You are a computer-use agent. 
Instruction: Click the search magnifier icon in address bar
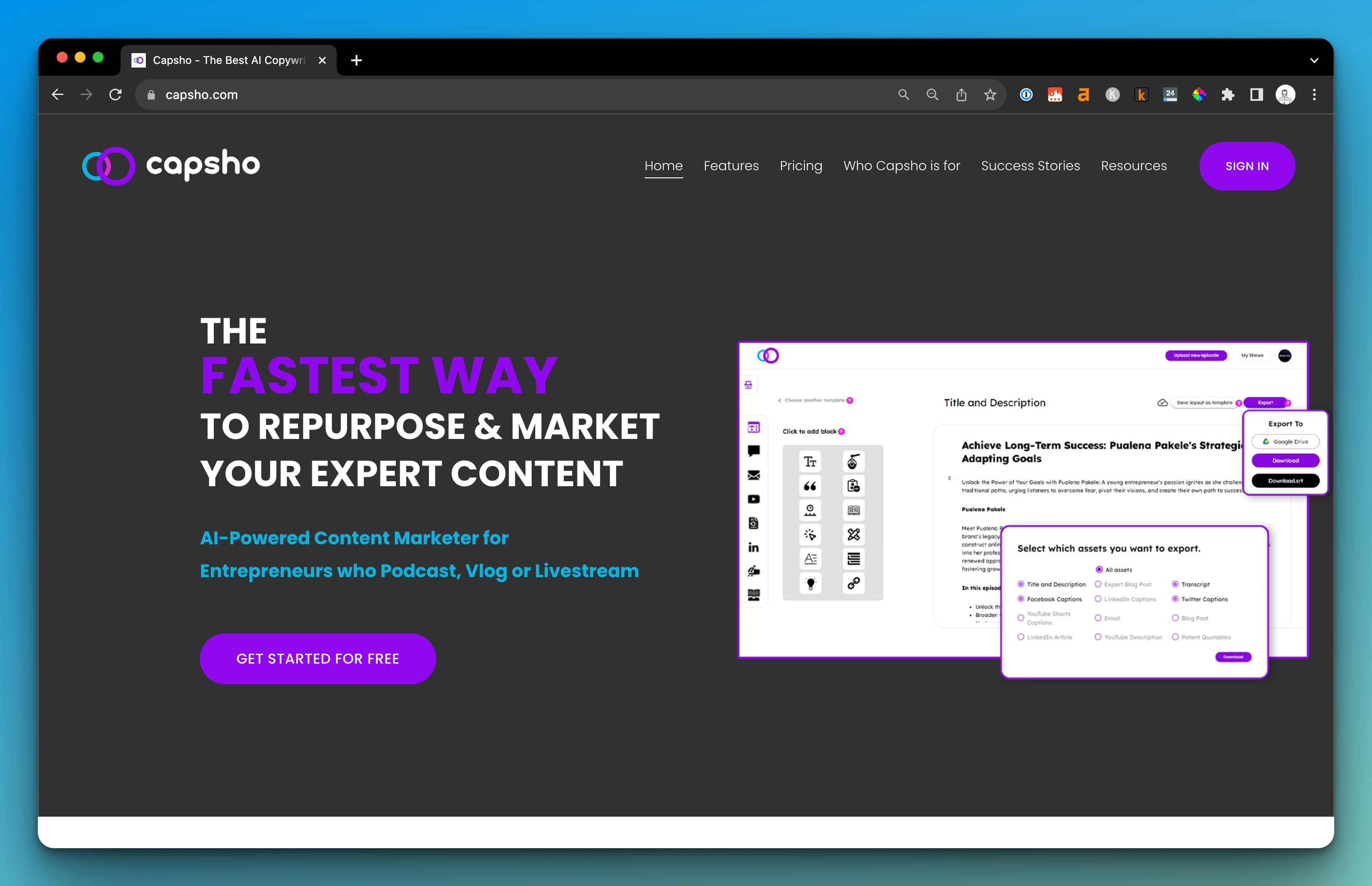coord(903,95)
